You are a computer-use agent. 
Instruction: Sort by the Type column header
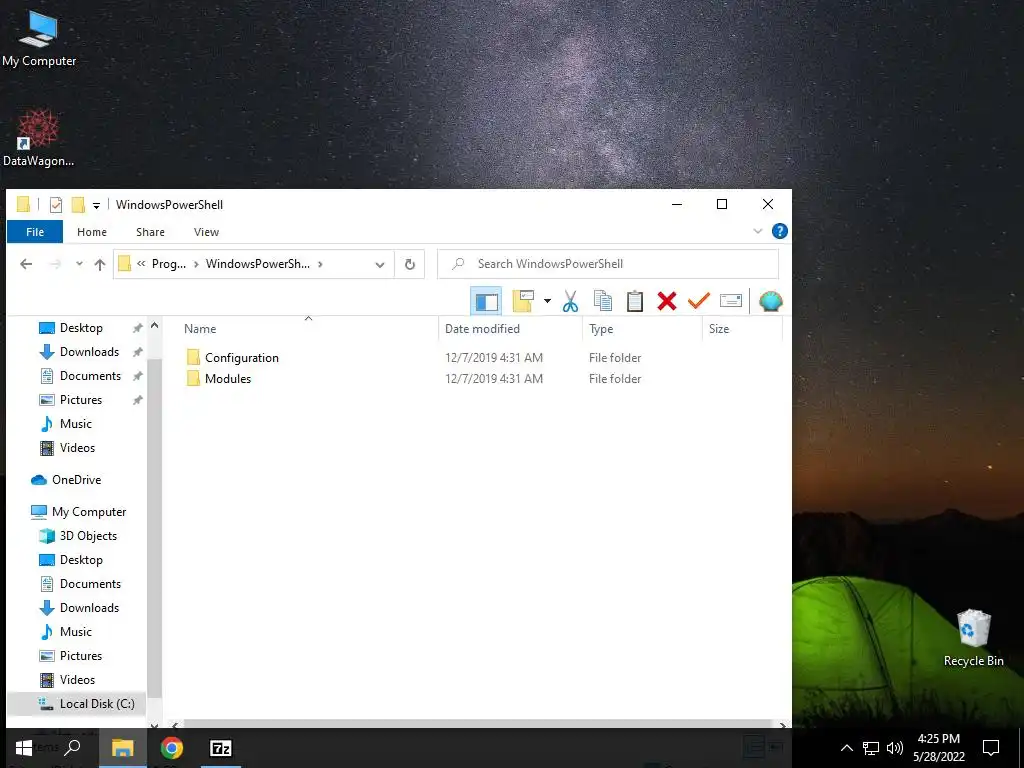click(601, 328)
